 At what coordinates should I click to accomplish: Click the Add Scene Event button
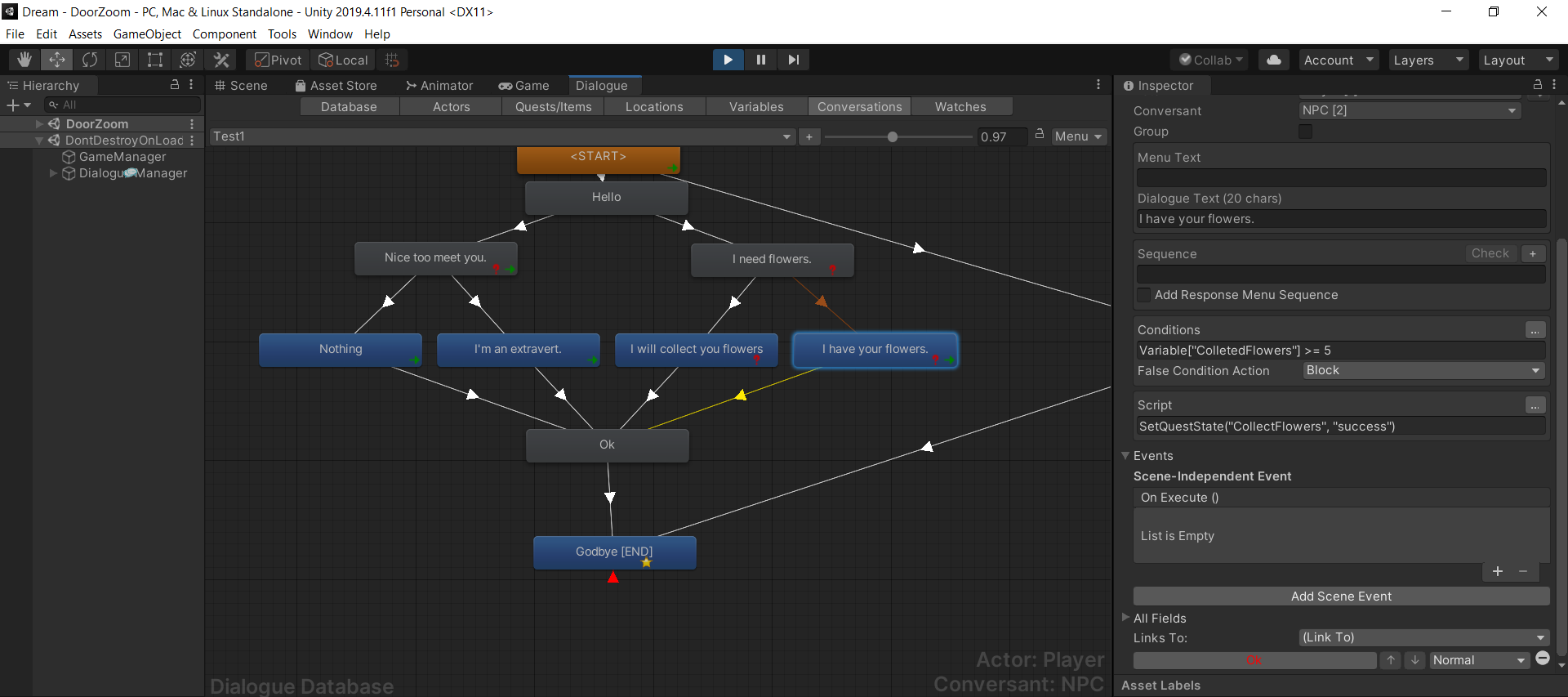point(1341,596)
